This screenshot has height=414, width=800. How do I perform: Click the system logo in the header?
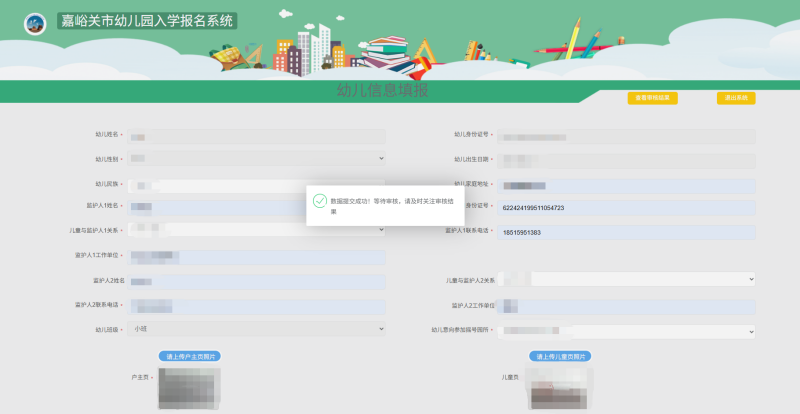pyautogui.click(x=34, y=23)
